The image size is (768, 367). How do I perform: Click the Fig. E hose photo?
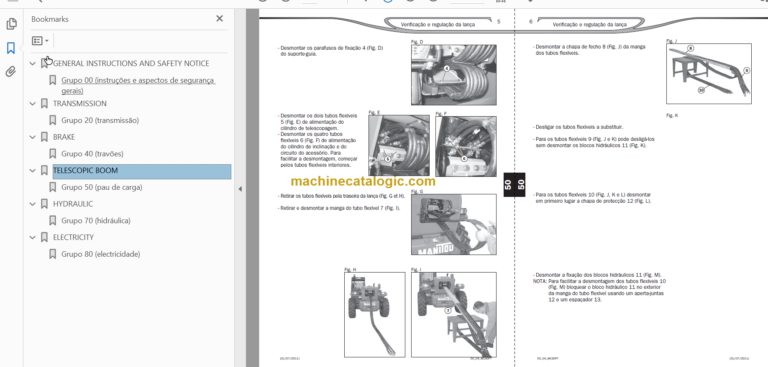(x=399, y=146)
